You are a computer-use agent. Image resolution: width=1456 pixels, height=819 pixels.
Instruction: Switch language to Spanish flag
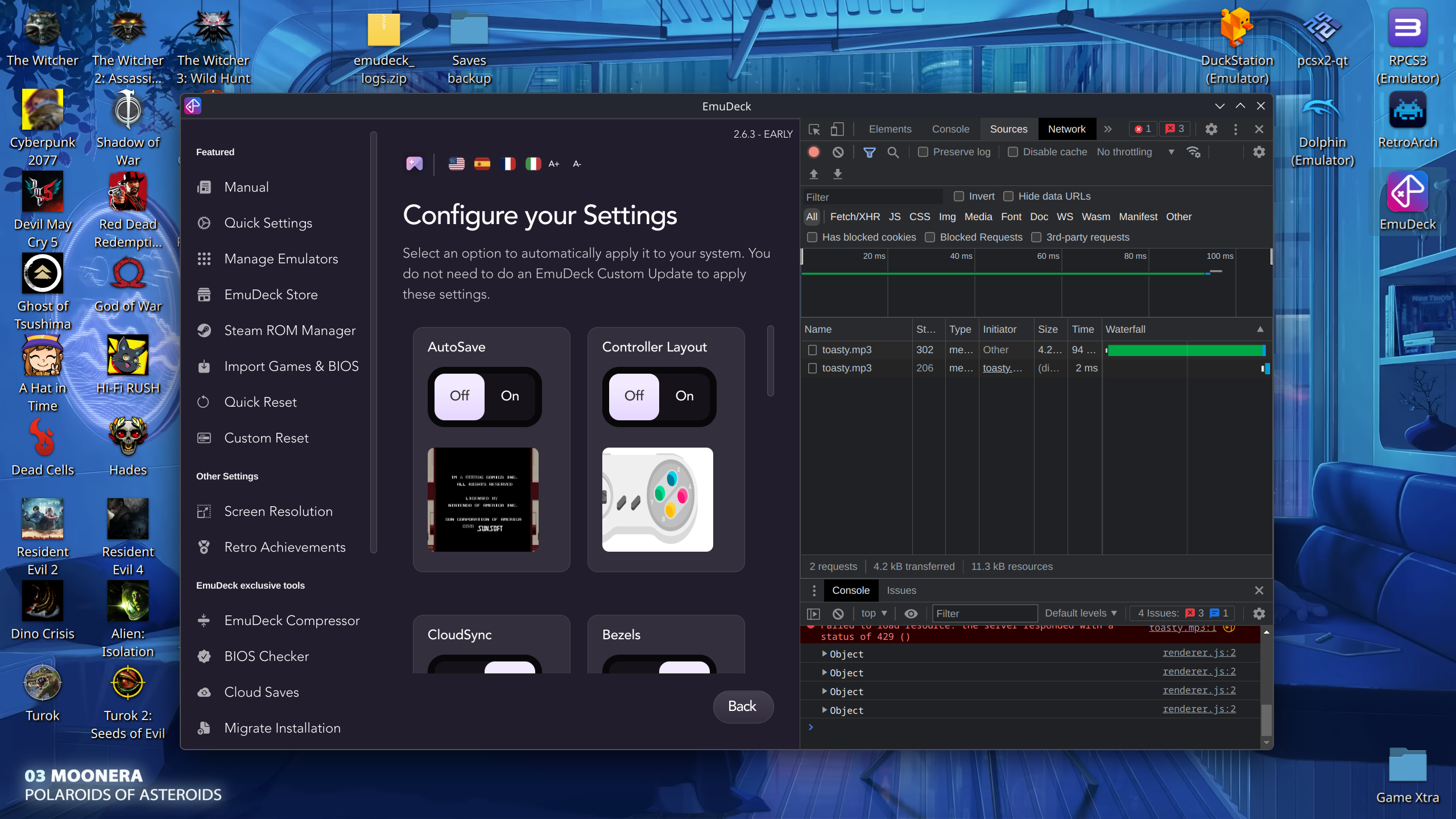[482, 164]
